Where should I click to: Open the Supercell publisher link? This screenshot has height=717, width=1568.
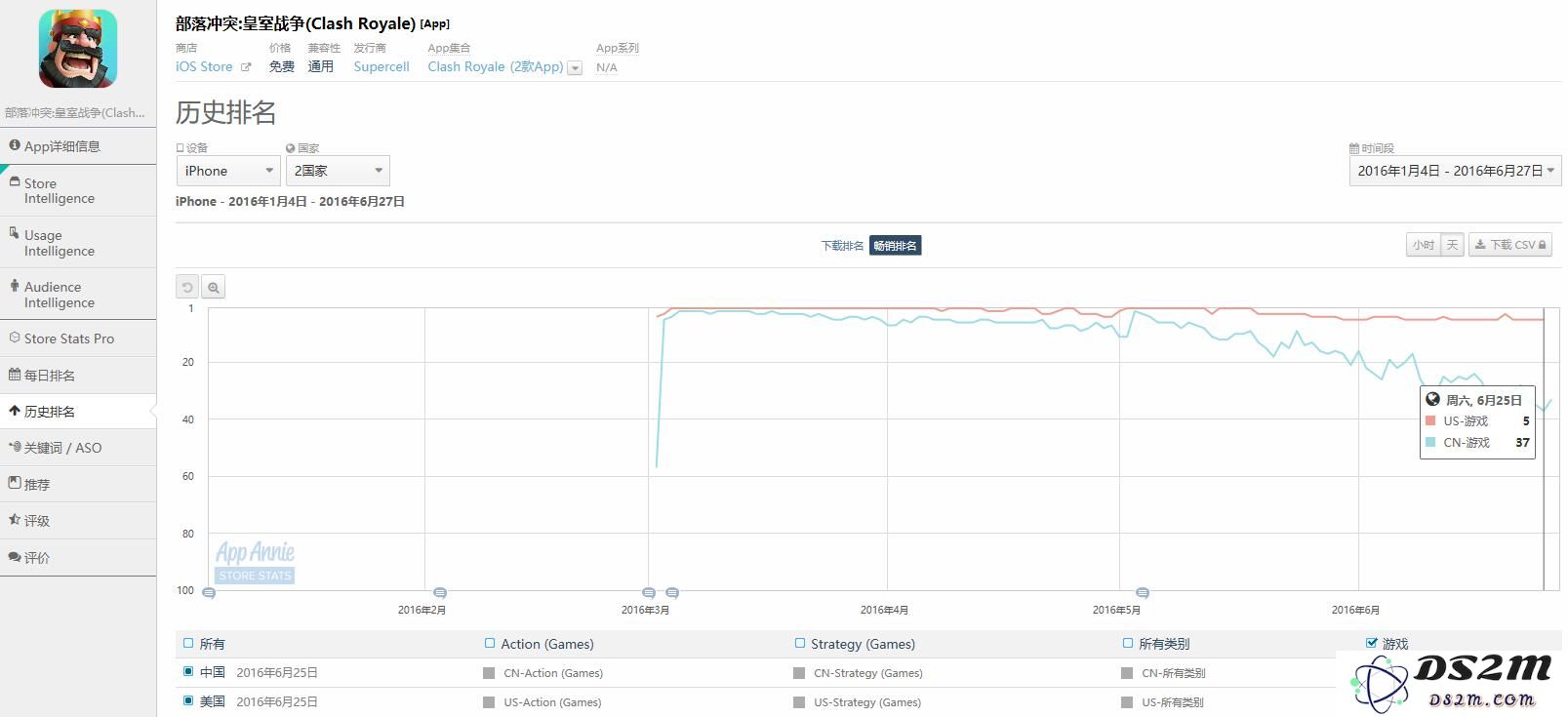click(x=382, y=66)
